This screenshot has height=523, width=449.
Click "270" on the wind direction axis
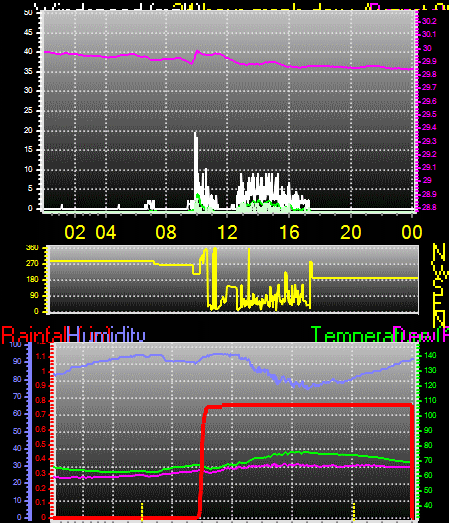pyautogui.click(x=32, y=264)
